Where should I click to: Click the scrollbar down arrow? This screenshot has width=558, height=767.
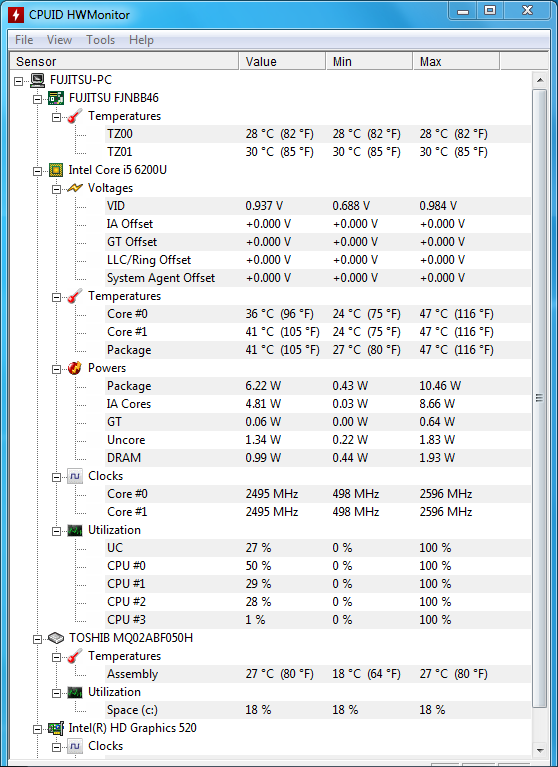click(x=540, y=750)
